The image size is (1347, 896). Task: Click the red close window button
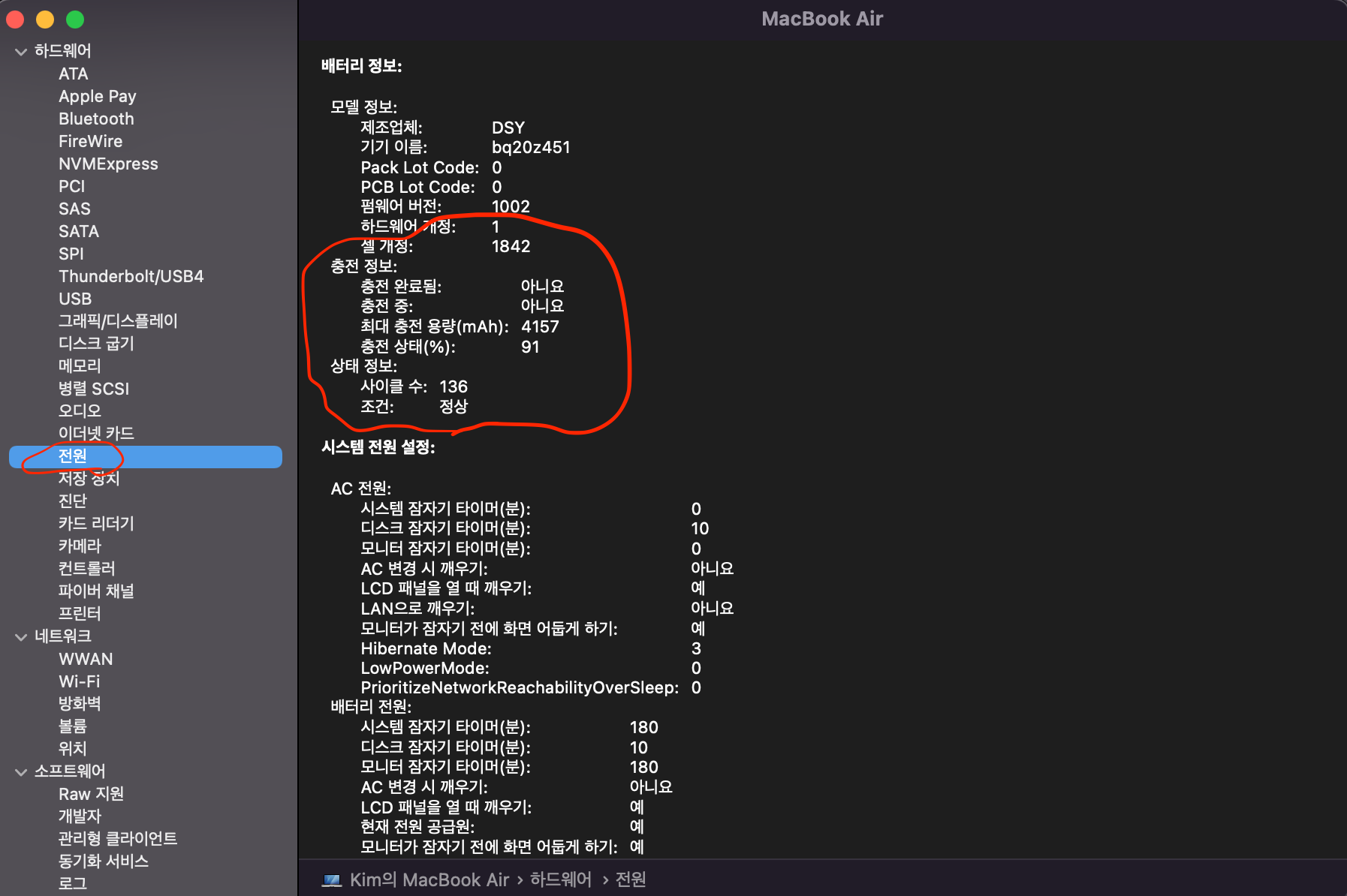click(16, 20)
